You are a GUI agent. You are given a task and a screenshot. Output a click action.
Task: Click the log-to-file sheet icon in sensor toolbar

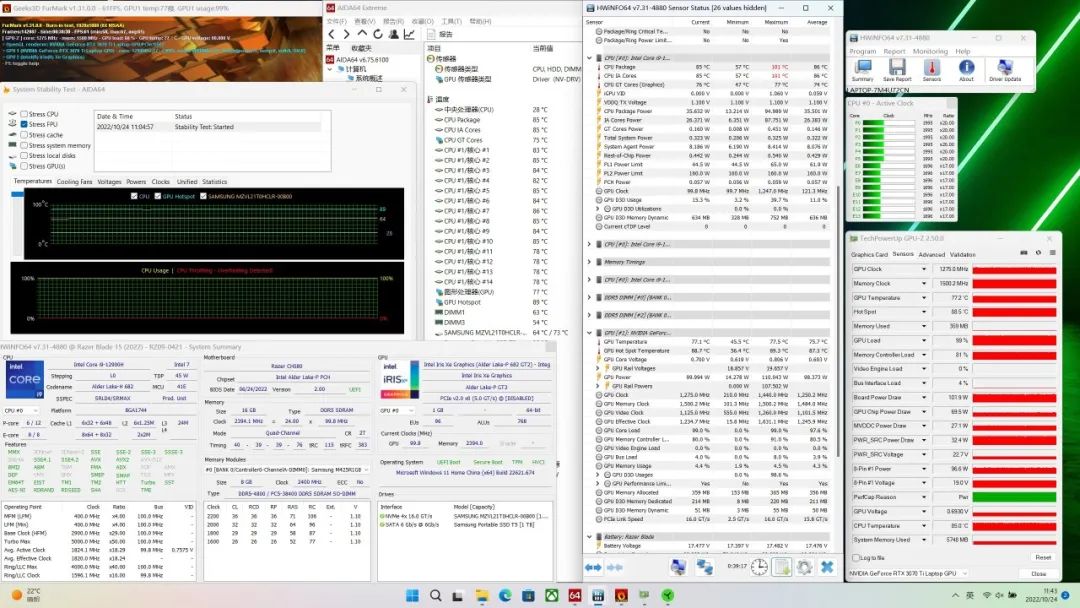click(x=782, y=567)
